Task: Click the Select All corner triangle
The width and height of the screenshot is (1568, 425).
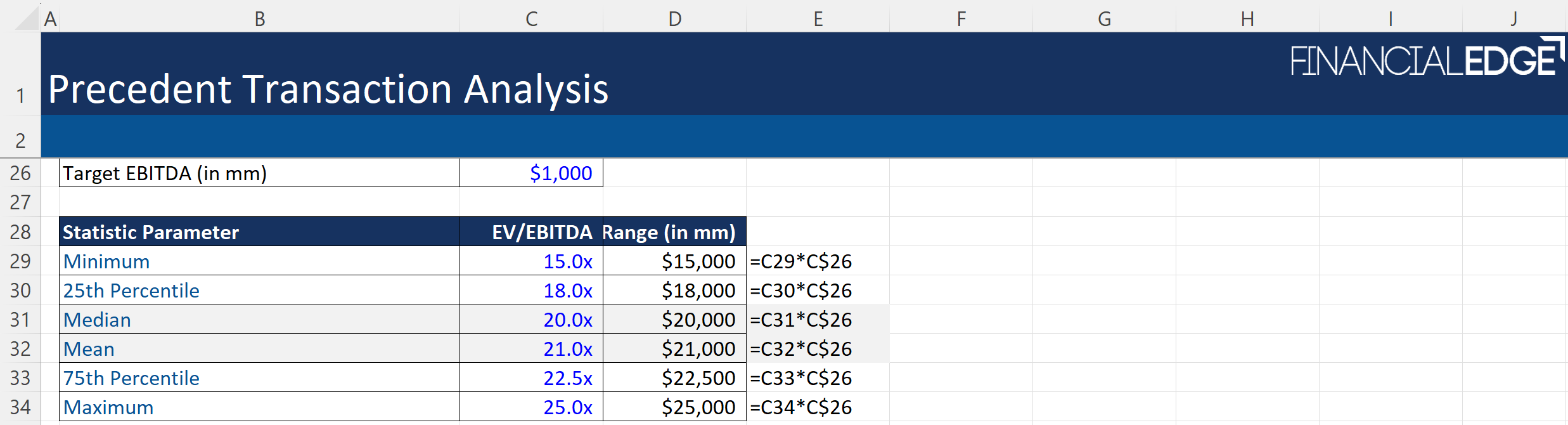Action: click(27, 18)
